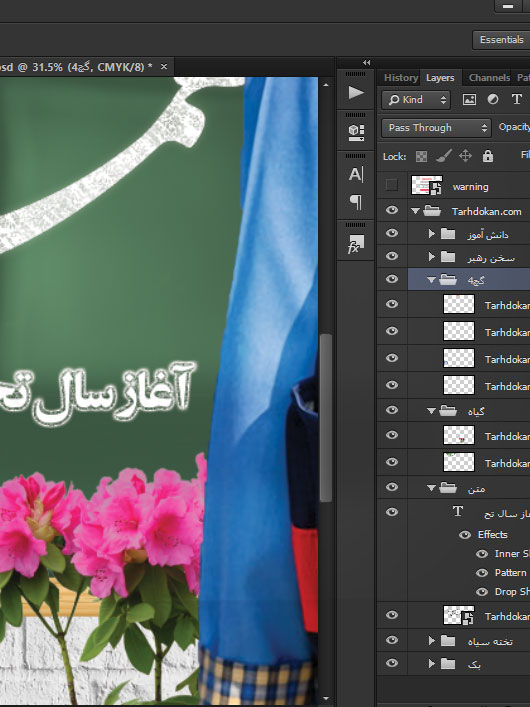This screenshot has height=707, width=530.
Task: Open the Kind filter dropdown
Action: (416, 100)
